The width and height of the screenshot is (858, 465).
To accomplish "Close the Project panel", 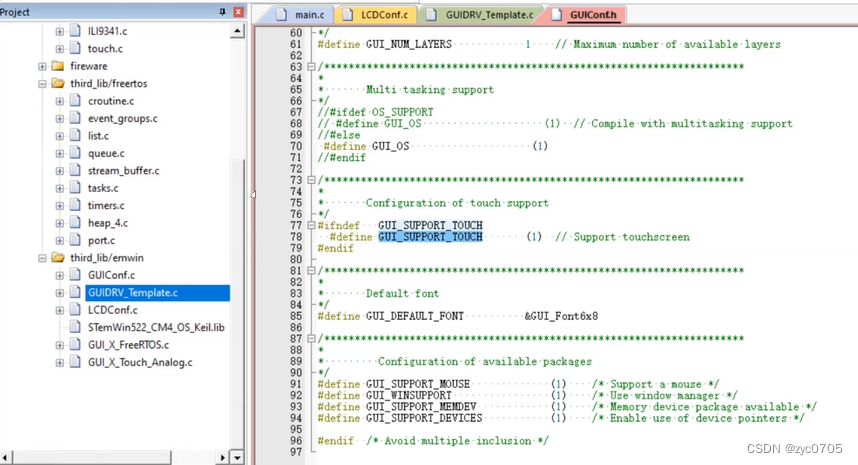I will (239, 11).
